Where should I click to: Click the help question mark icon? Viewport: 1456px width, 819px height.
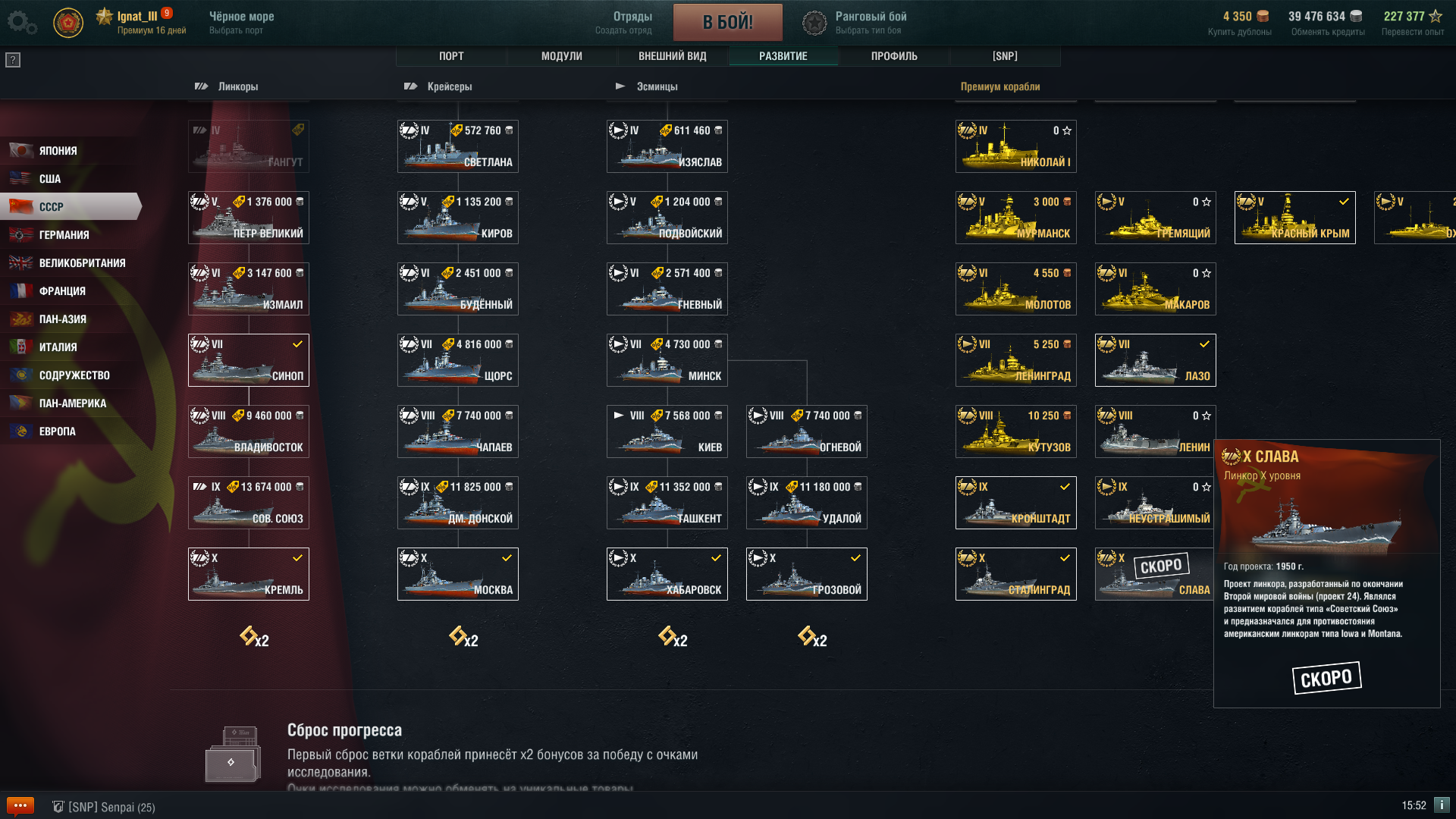point(13,60)
